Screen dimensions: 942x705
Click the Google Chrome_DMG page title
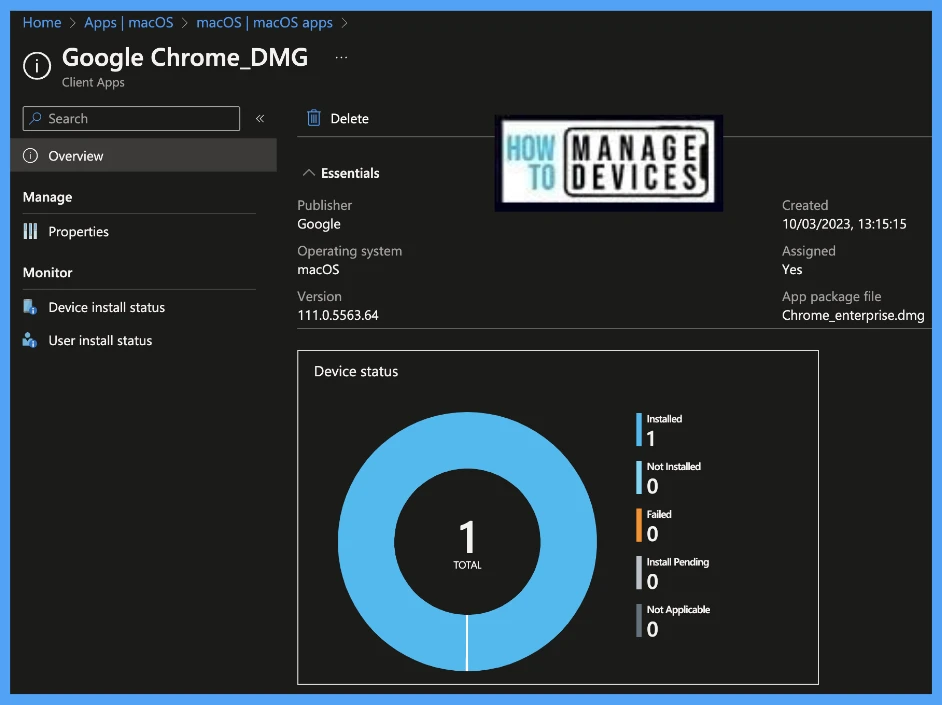[185, 58]
